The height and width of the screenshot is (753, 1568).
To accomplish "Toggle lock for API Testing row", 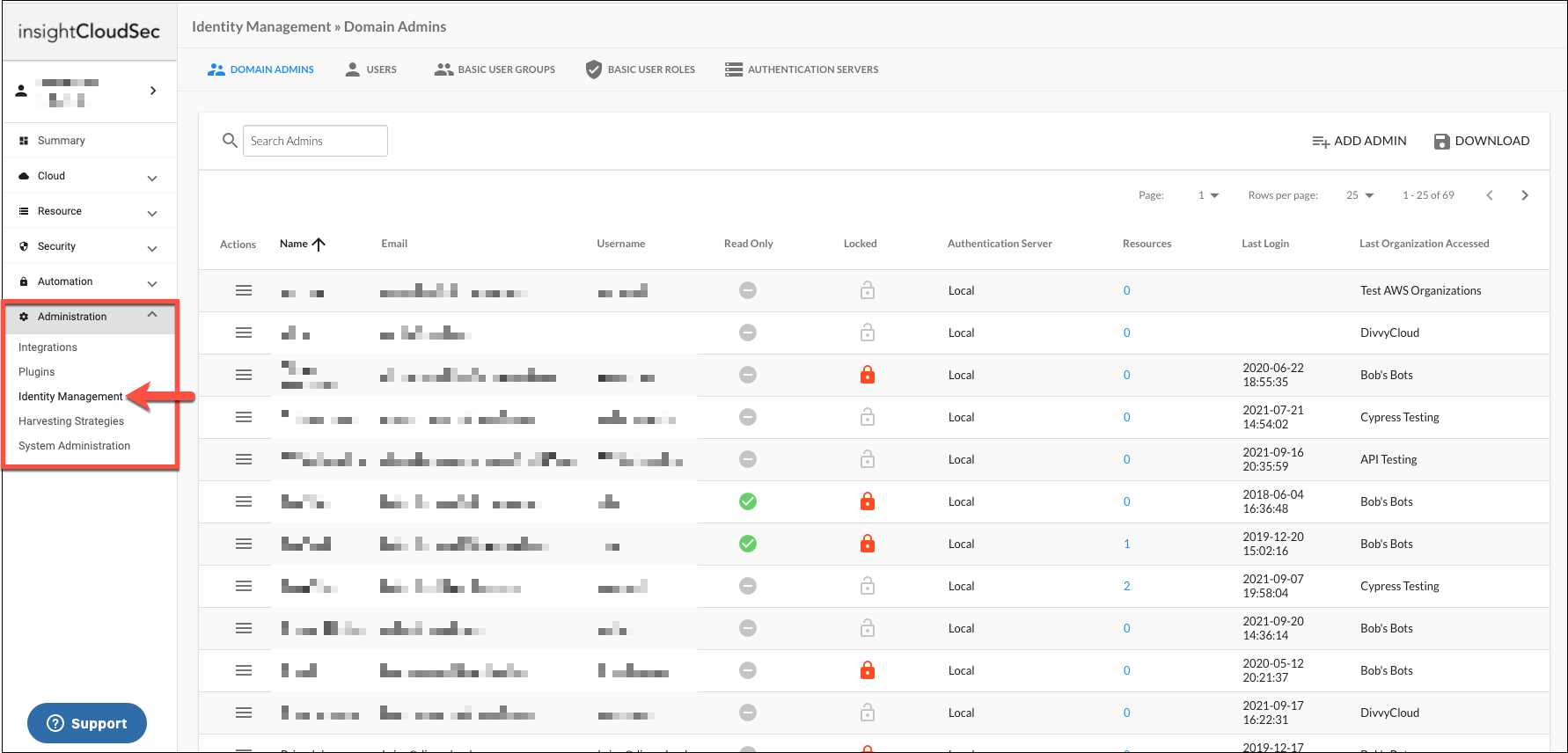I will (x=868, y=458).
